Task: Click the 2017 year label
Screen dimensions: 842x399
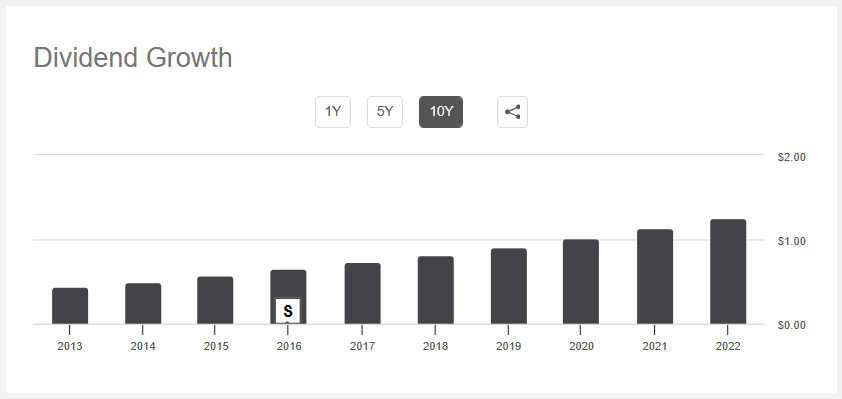Action: [362, 346]
